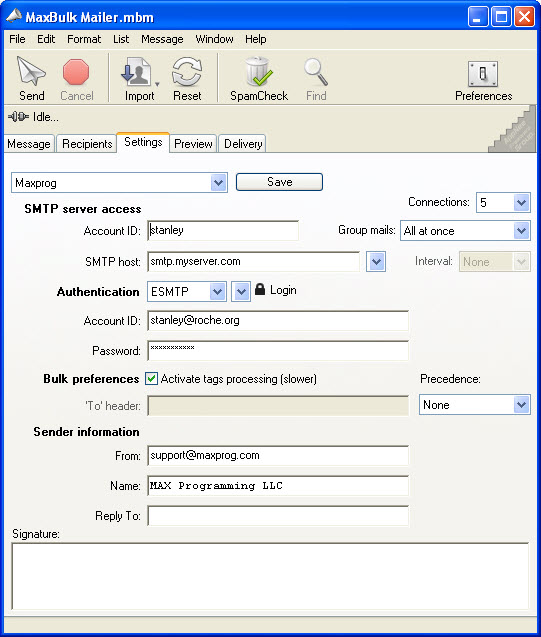Screen dimensions: 541x637
Task: Click the sender Name field
Action: 278,485
